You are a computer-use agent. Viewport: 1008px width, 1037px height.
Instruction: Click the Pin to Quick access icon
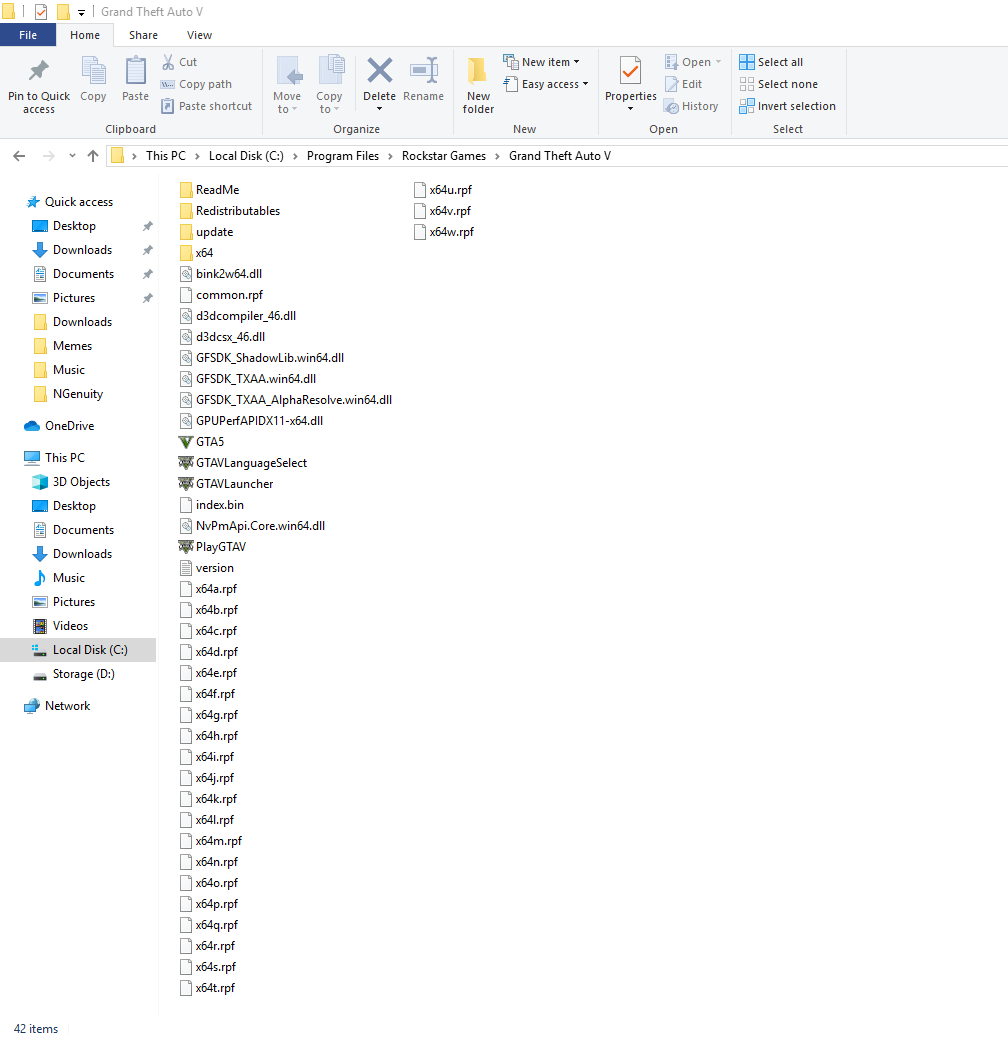pyautogui.click(x=38, y=71)
